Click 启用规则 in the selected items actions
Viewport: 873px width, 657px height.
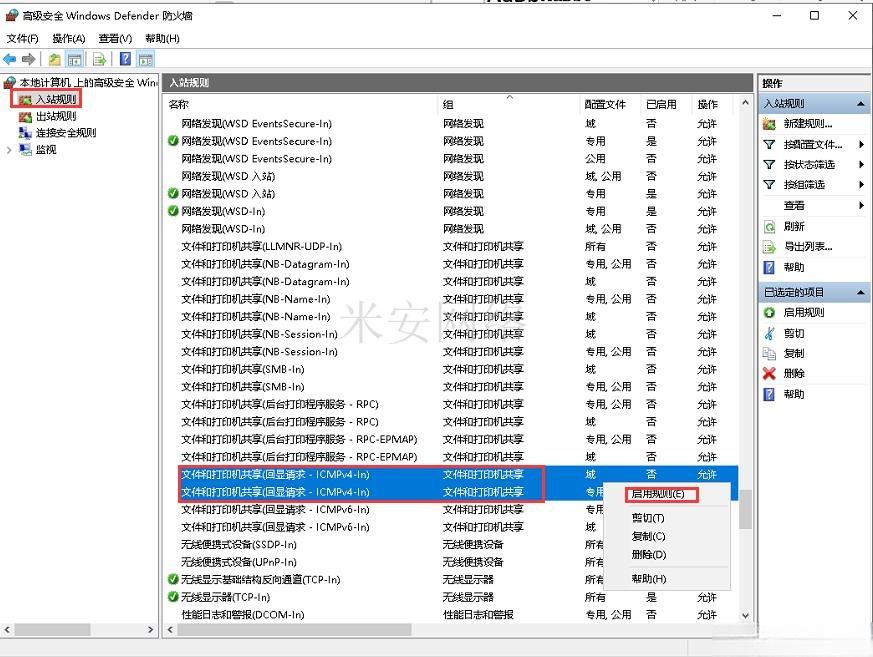point(804,313)
